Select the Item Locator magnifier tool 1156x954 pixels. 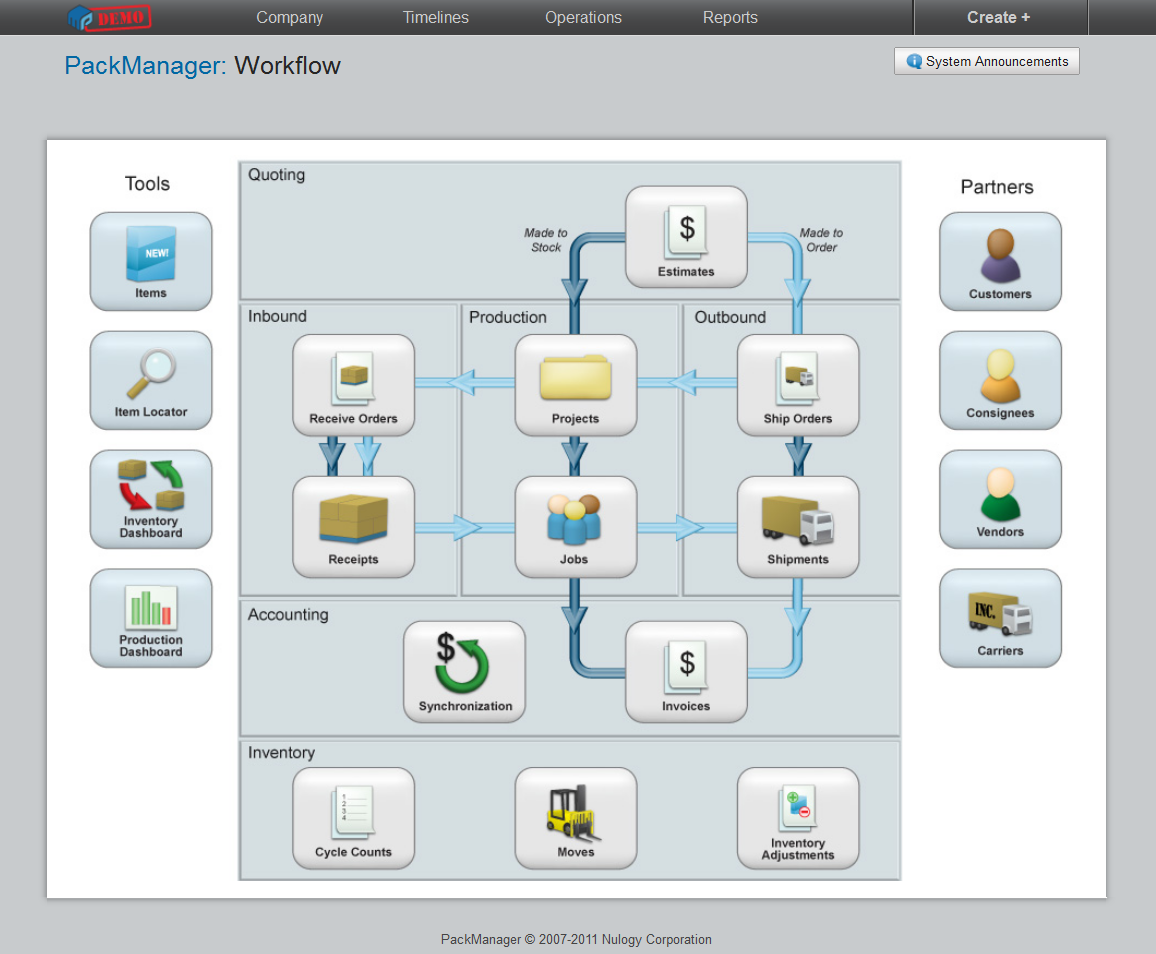[x=151, y=380]
